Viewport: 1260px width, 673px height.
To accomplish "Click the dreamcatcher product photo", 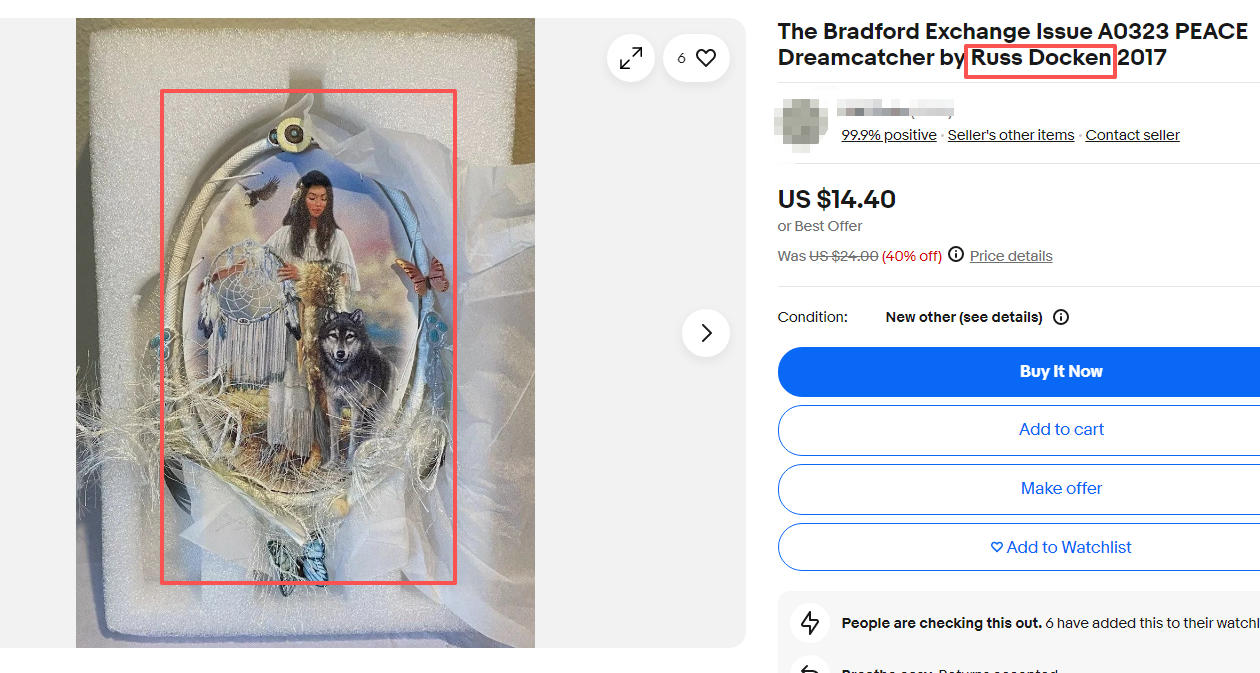I will (308, 336).
